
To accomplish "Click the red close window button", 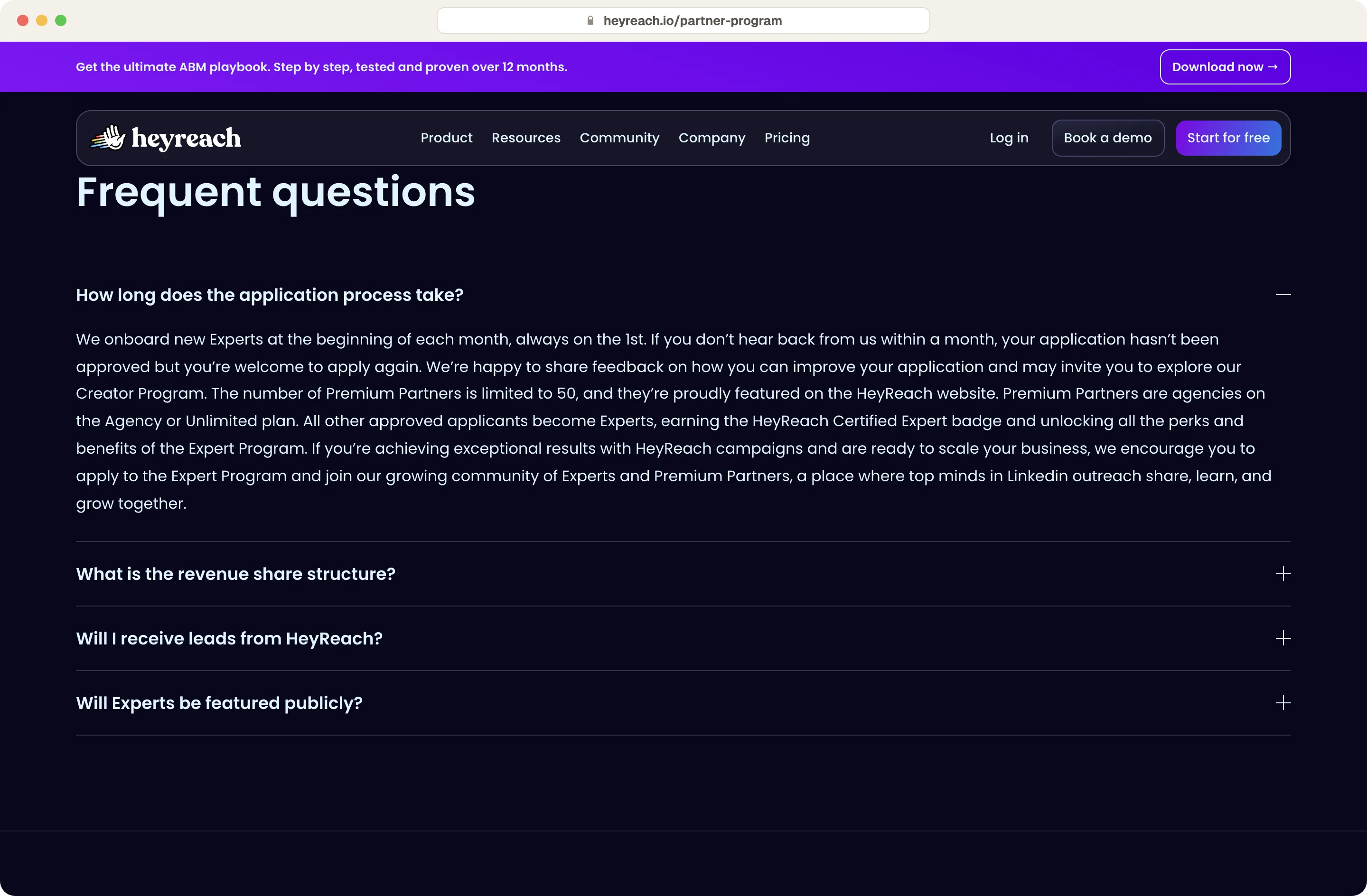I will pos(23,21).
